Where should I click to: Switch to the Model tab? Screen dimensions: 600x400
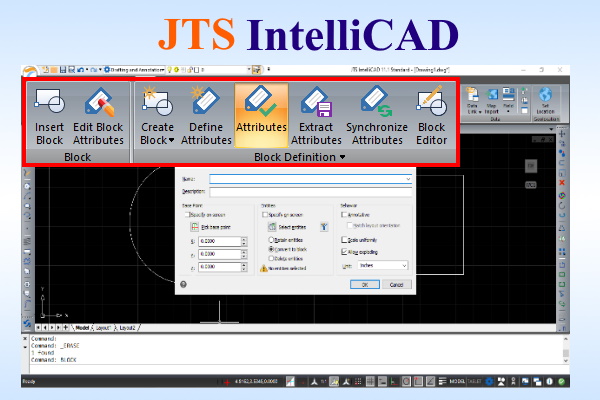coord(82,328)
